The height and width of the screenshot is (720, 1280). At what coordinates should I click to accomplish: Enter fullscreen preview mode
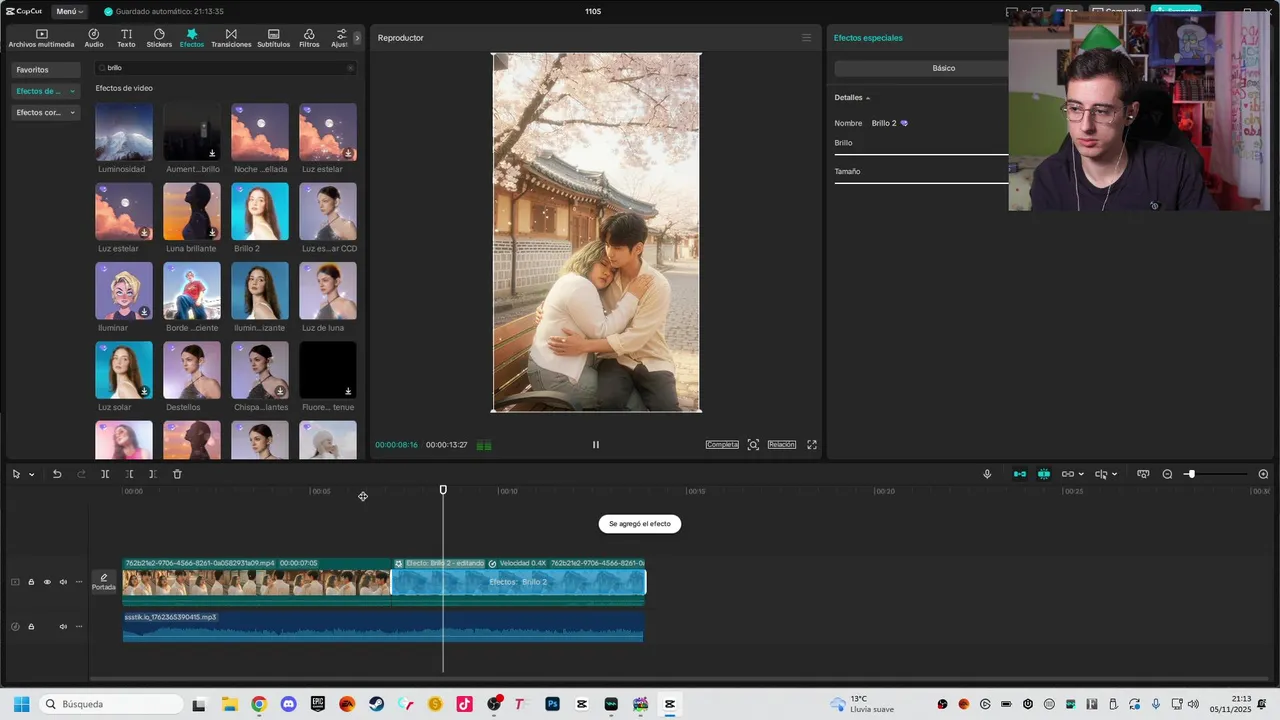pos(812,445)
